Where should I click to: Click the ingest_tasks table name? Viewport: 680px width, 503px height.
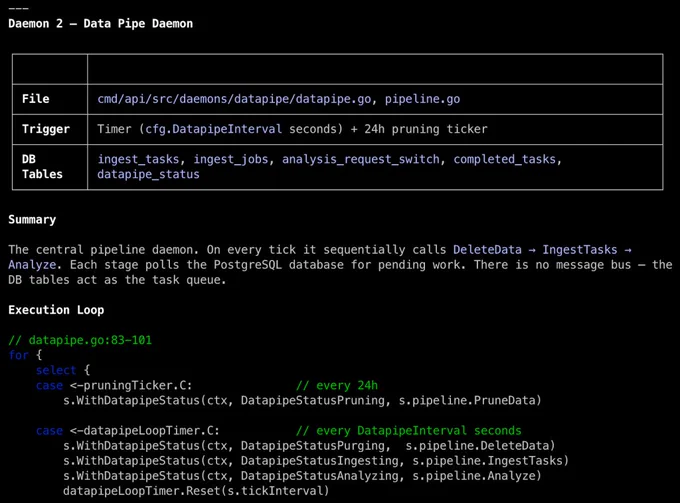point(138,159)
